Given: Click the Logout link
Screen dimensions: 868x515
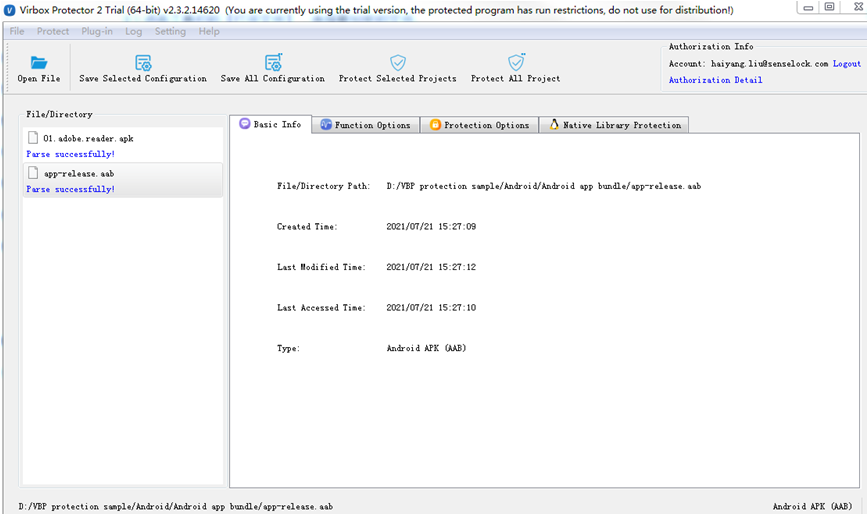Looking at the screenshot, I should coord(847,64).
